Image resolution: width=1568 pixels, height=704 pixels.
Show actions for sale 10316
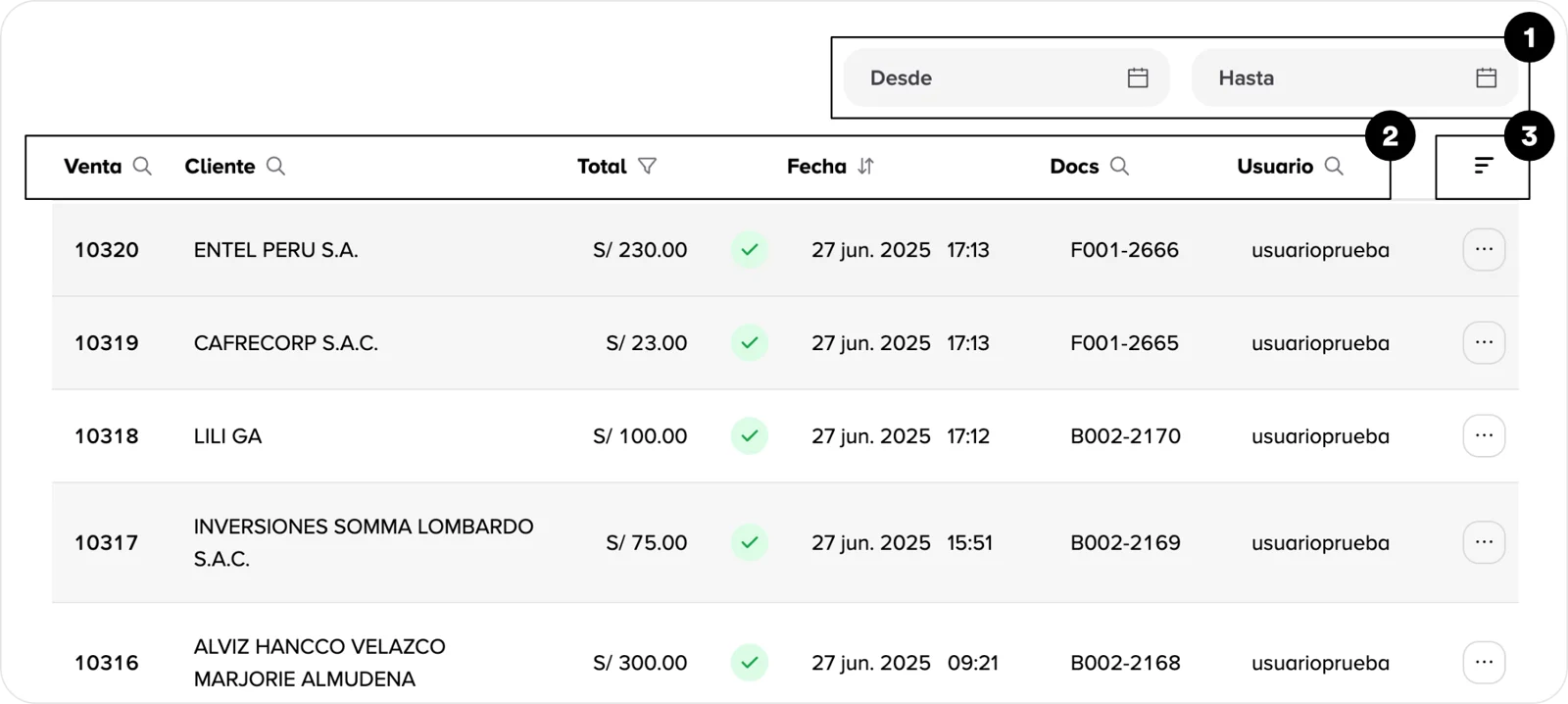[x=1484, y=663]
